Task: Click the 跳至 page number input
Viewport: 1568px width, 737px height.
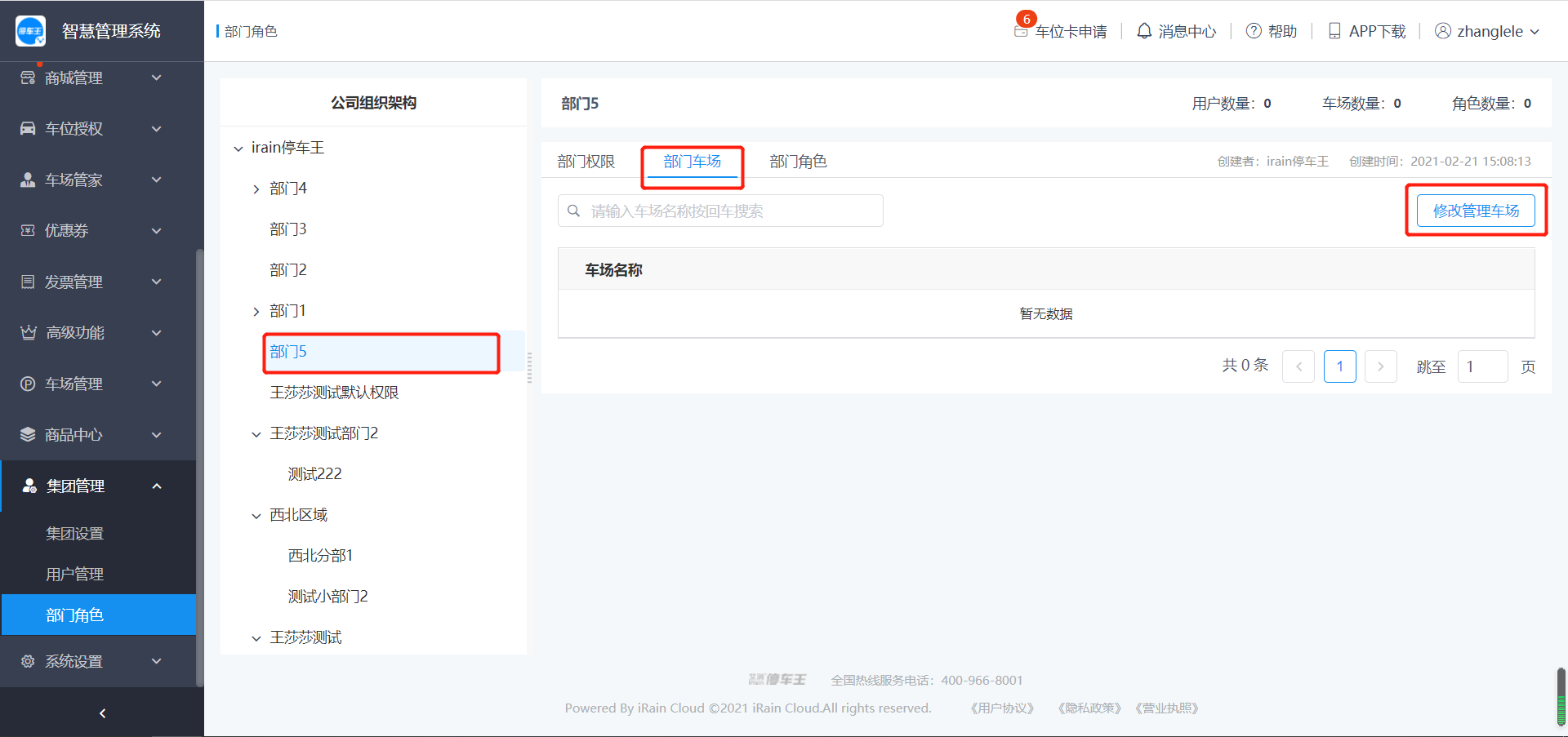Action: (1482, 366)
